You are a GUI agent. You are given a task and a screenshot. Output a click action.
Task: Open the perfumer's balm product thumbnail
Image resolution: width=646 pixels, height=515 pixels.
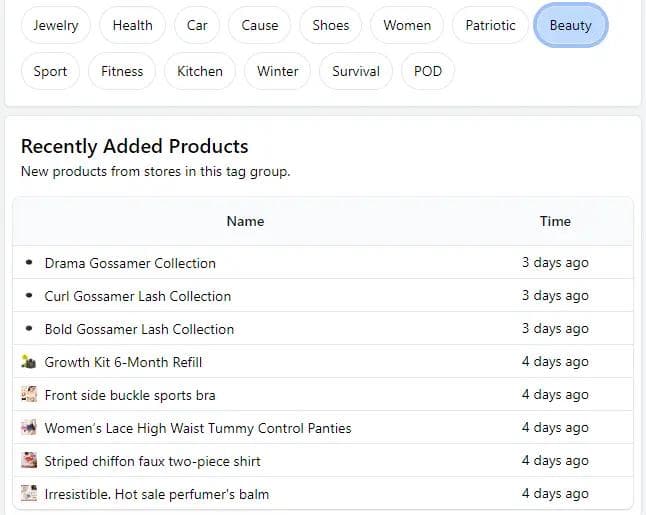point(29,494)
